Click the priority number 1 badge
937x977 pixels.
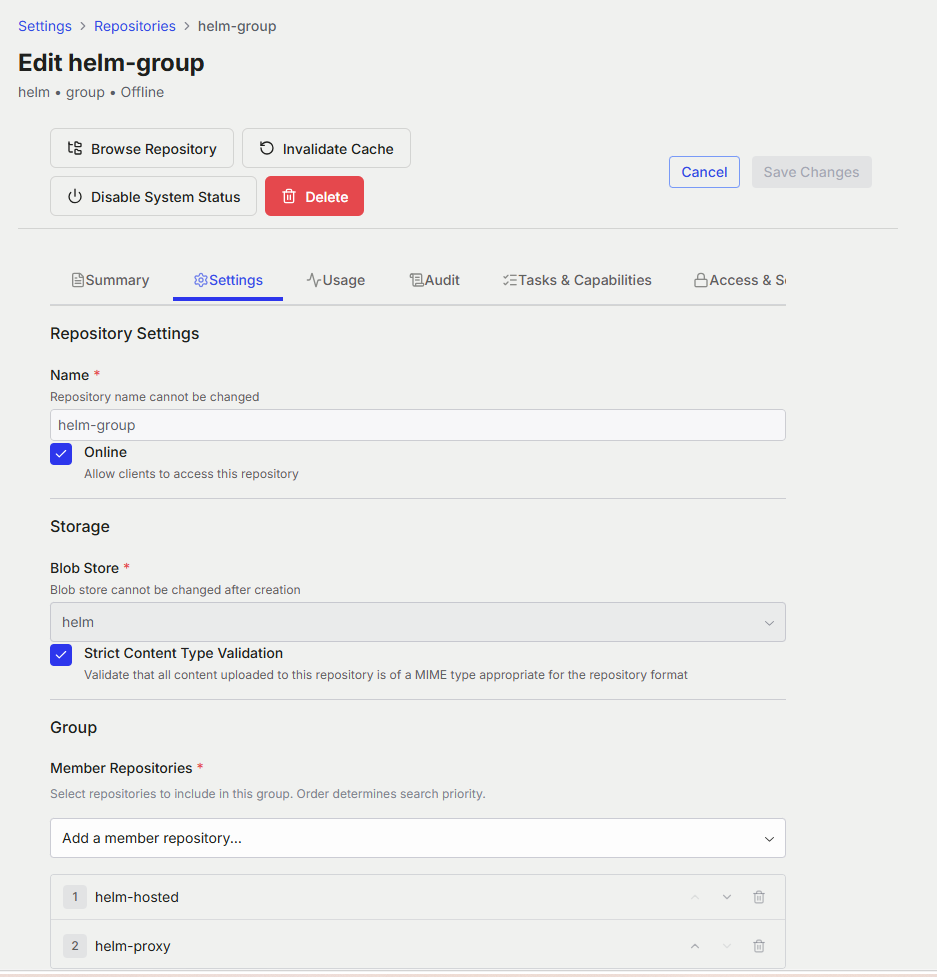pos(75,897)
